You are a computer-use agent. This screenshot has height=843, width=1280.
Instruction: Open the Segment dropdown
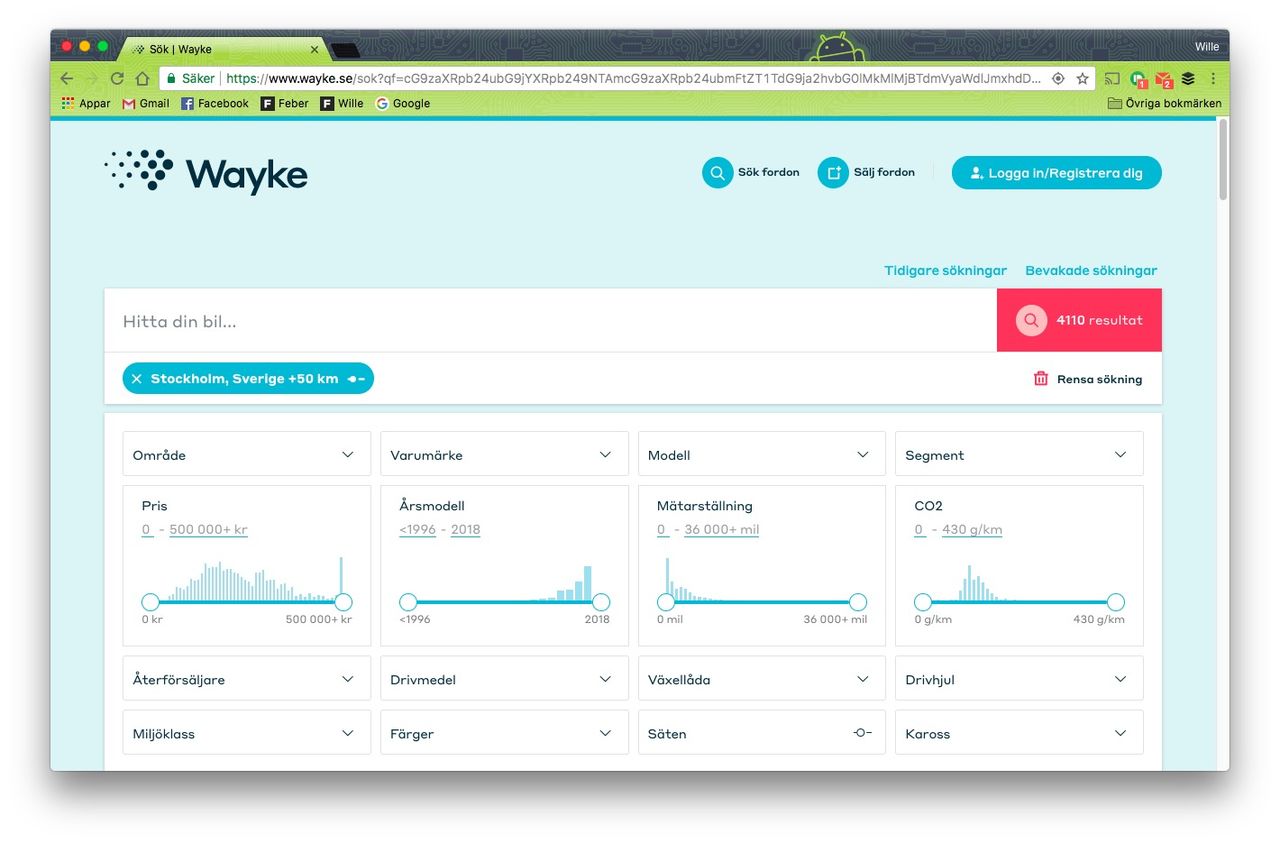click(1019, 454)
